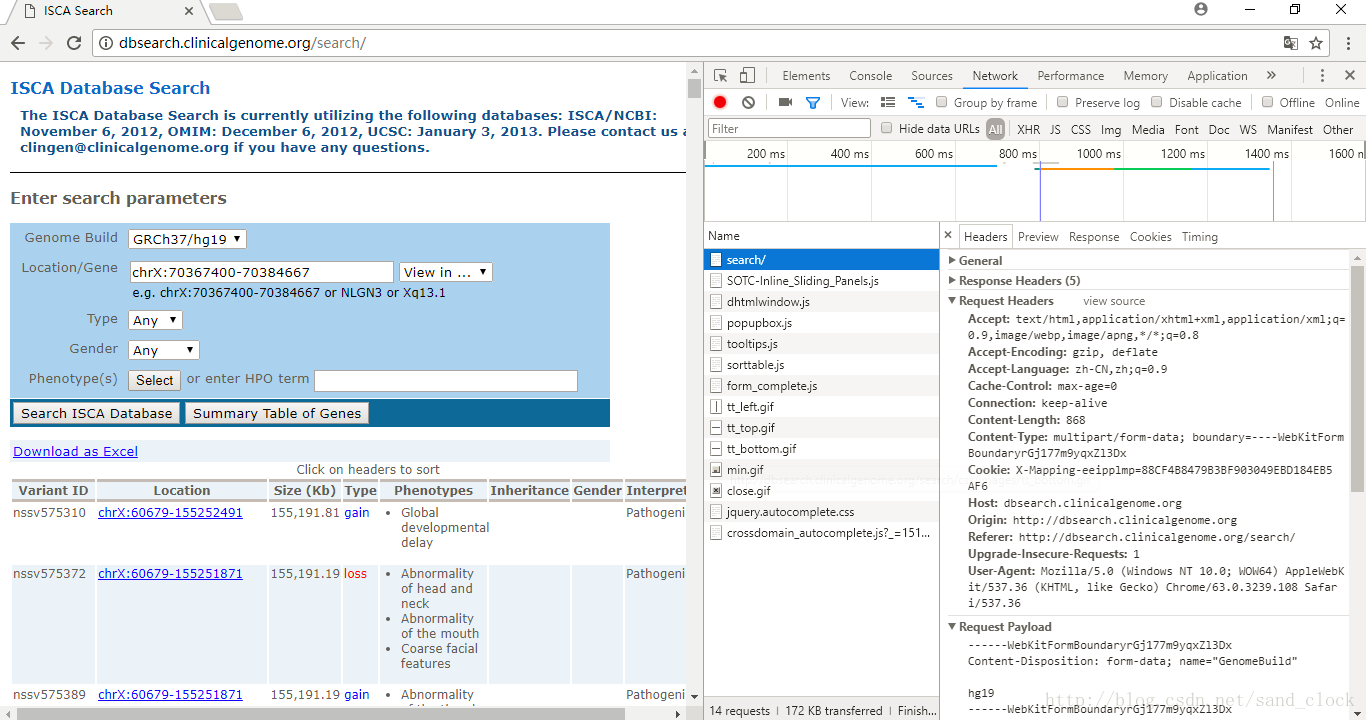
Task: Filter requests by XHR
Action: [x=1028, y=129]
